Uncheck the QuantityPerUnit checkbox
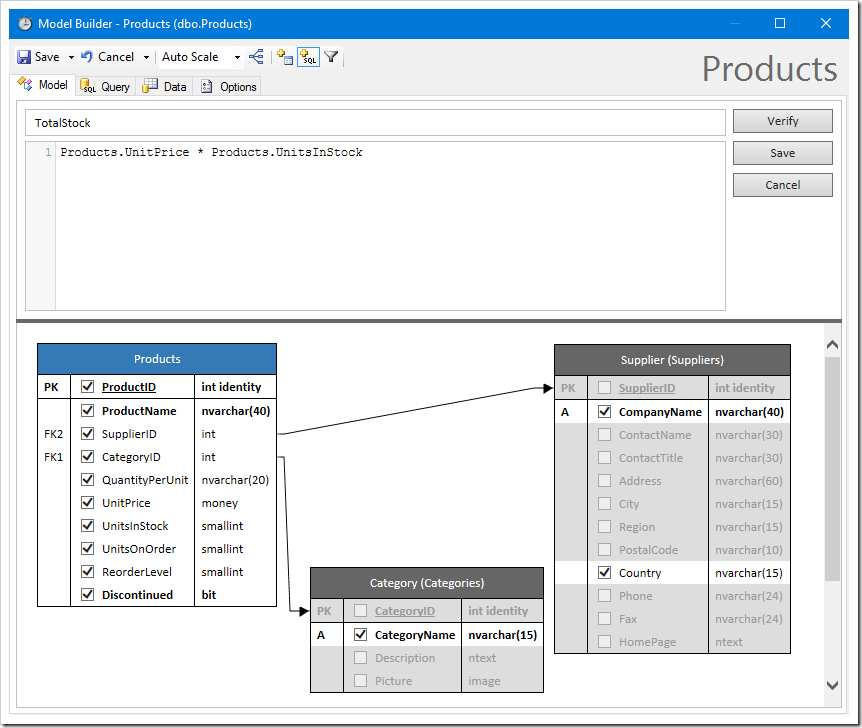This screenshot has width=862, height=728. (x=87, y=479)
